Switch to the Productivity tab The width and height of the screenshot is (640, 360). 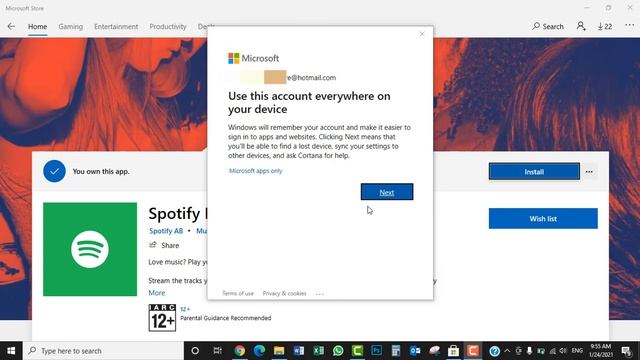(168, 27)
